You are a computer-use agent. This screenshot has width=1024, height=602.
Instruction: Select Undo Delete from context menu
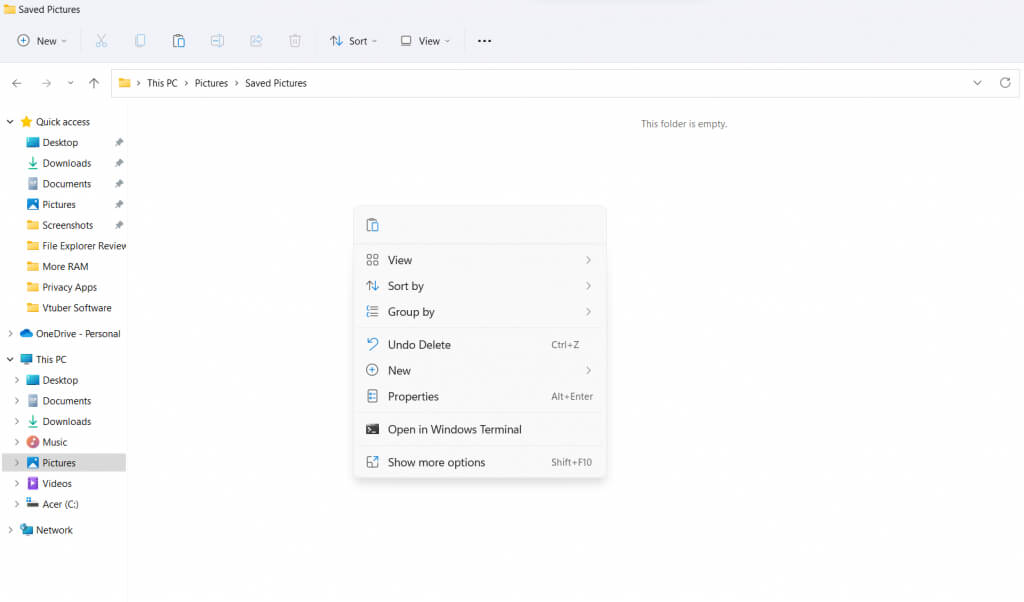(419, 345)
